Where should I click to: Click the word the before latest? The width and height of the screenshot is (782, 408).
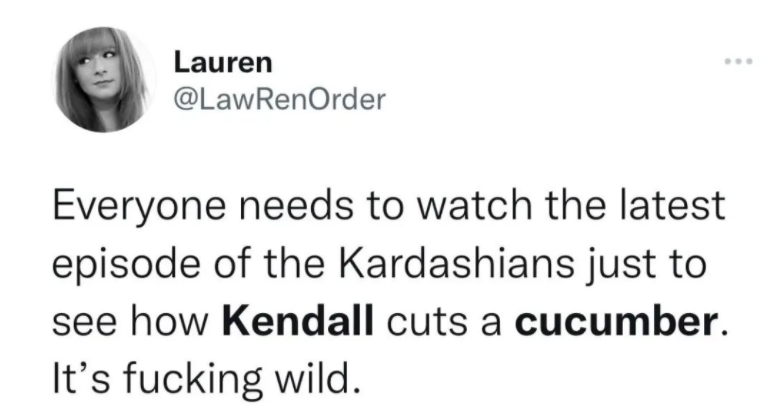tap(581, 208)
